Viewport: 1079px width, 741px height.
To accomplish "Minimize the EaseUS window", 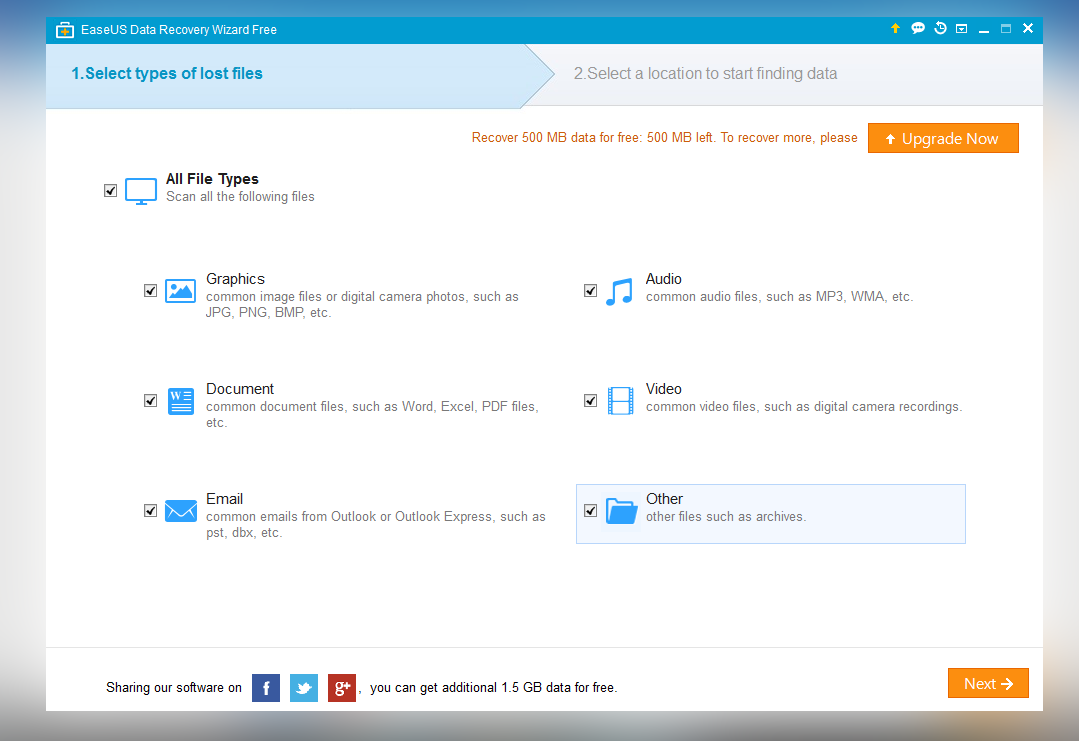I will 984,29.
